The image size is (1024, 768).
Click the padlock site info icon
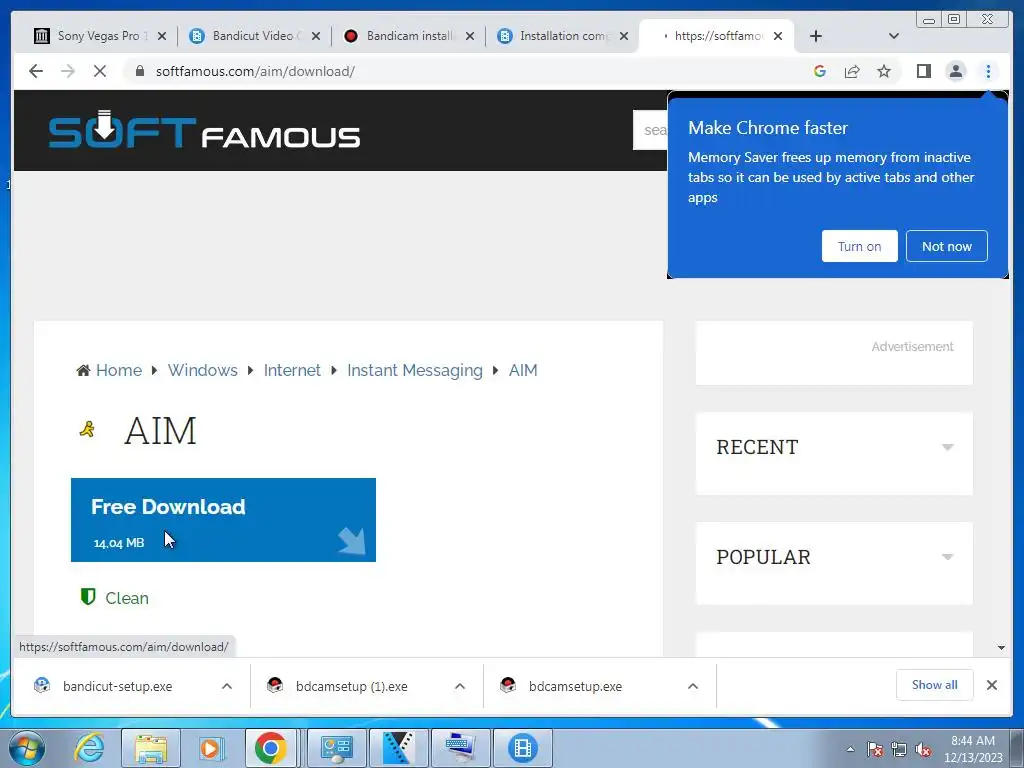click(139, 71)
